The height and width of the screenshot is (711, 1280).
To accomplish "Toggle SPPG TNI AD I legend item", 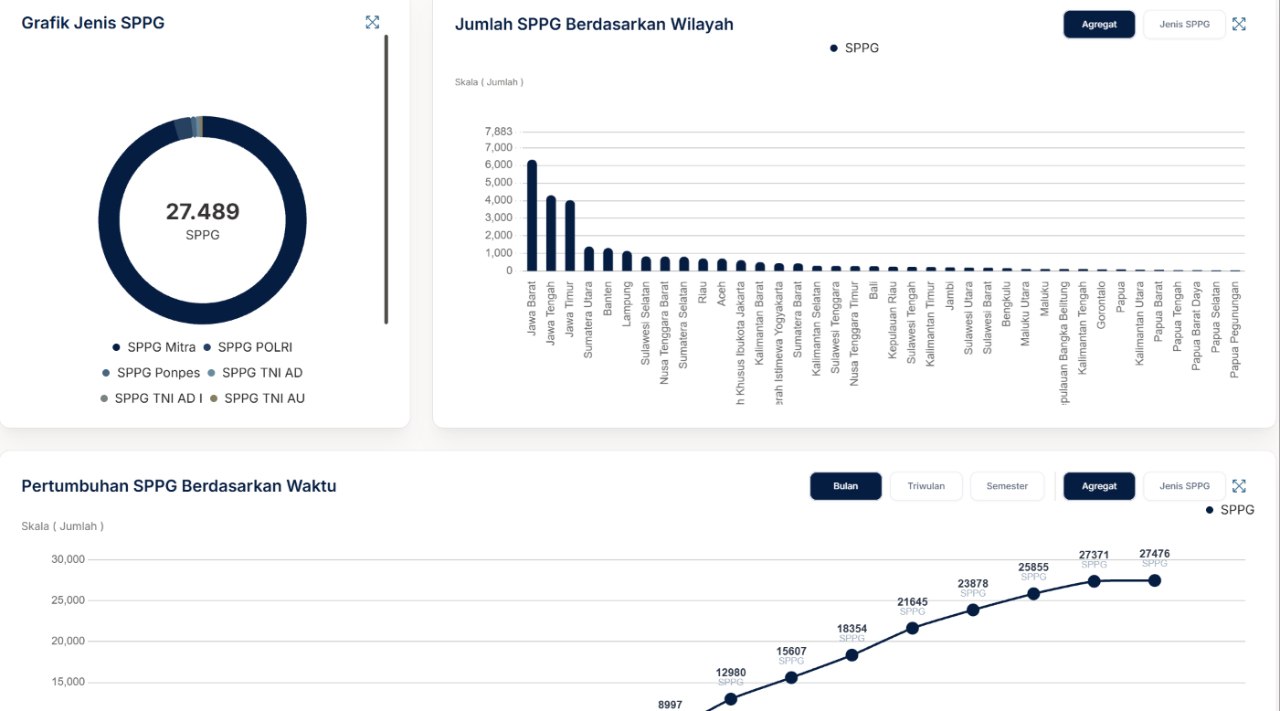I will (x=151, y=398).
